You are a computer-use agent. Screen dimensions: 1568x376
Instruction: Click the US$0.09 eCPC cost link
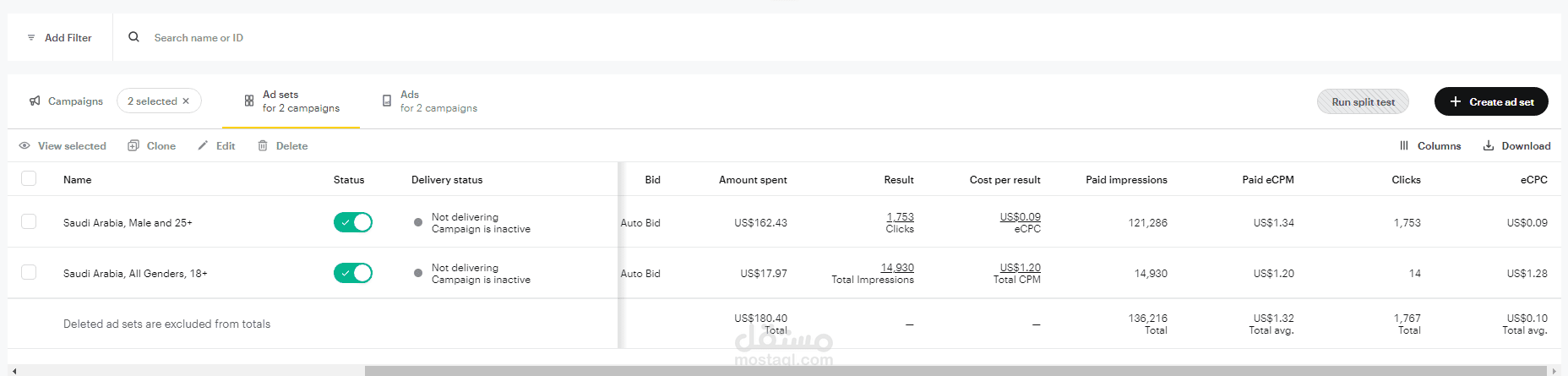click(x=1021, y=217)
